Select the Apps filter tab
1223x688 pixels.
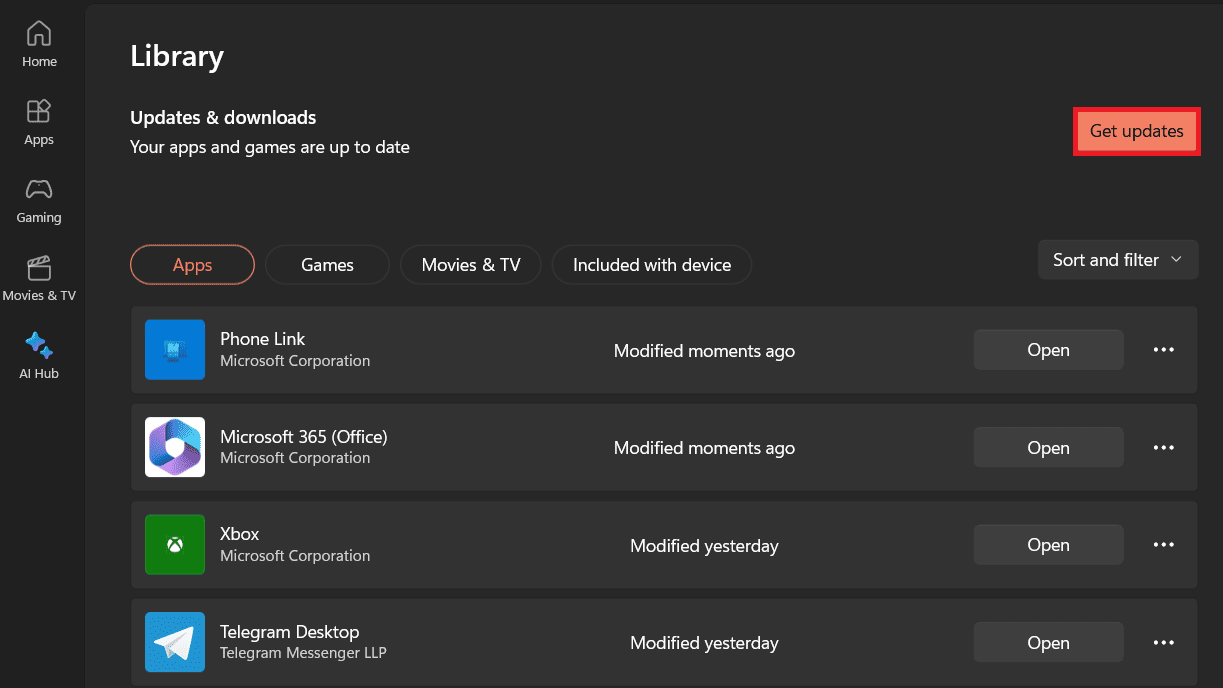(x=192, y=265)
